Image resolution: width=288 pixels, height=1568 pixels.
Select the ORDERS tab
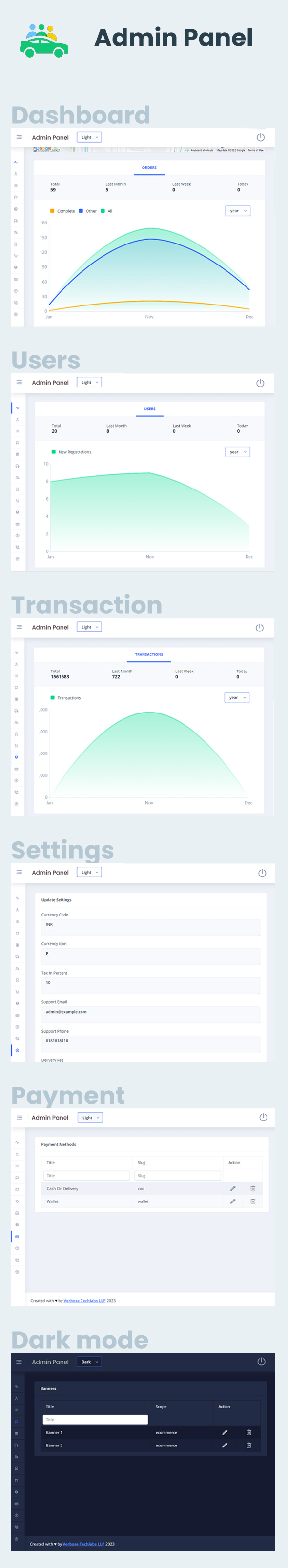(149, 168)
